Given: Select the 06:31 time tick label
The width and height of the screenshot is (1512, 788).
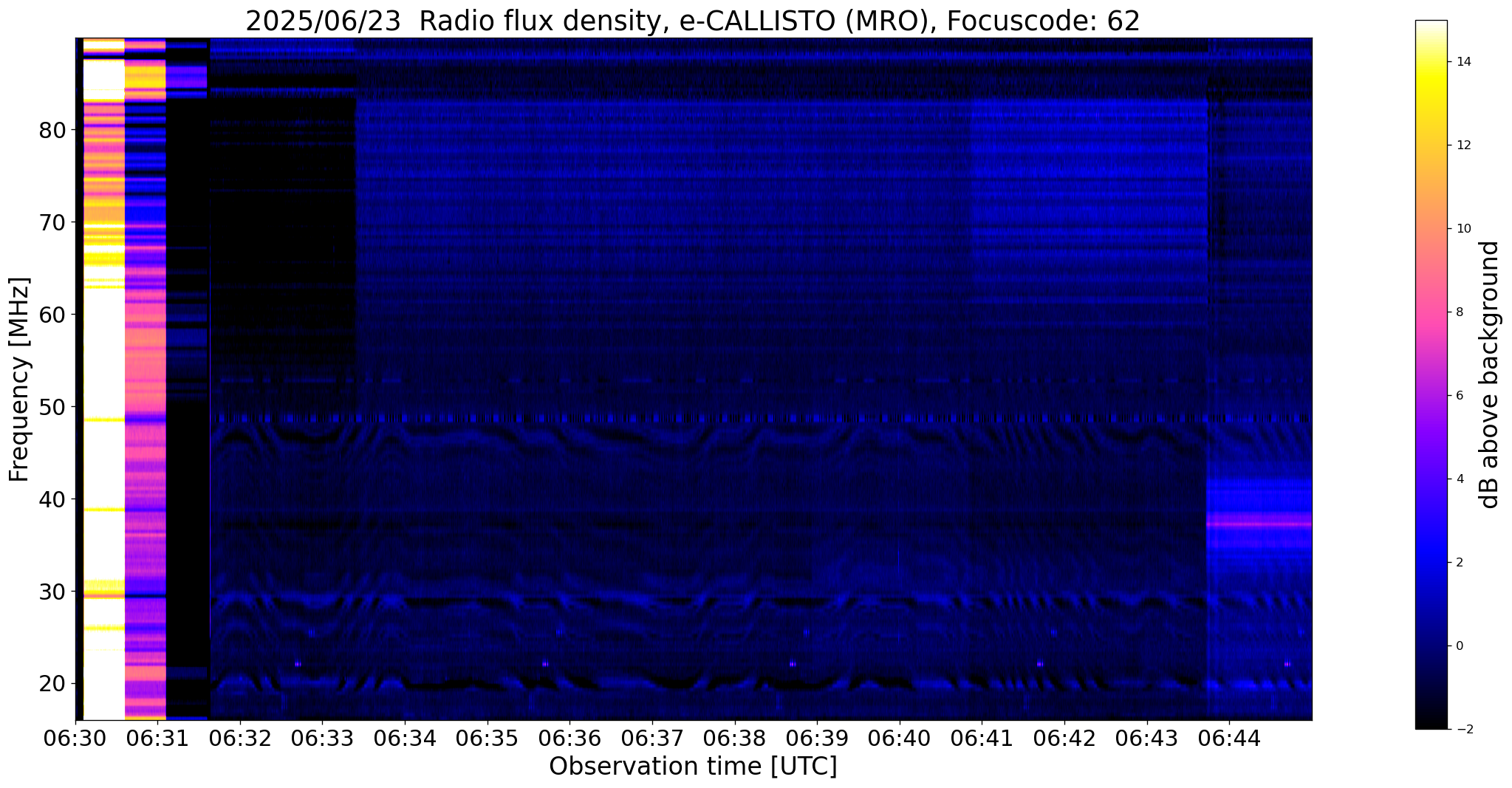Looking at the screenshot, I should (157, 739).
